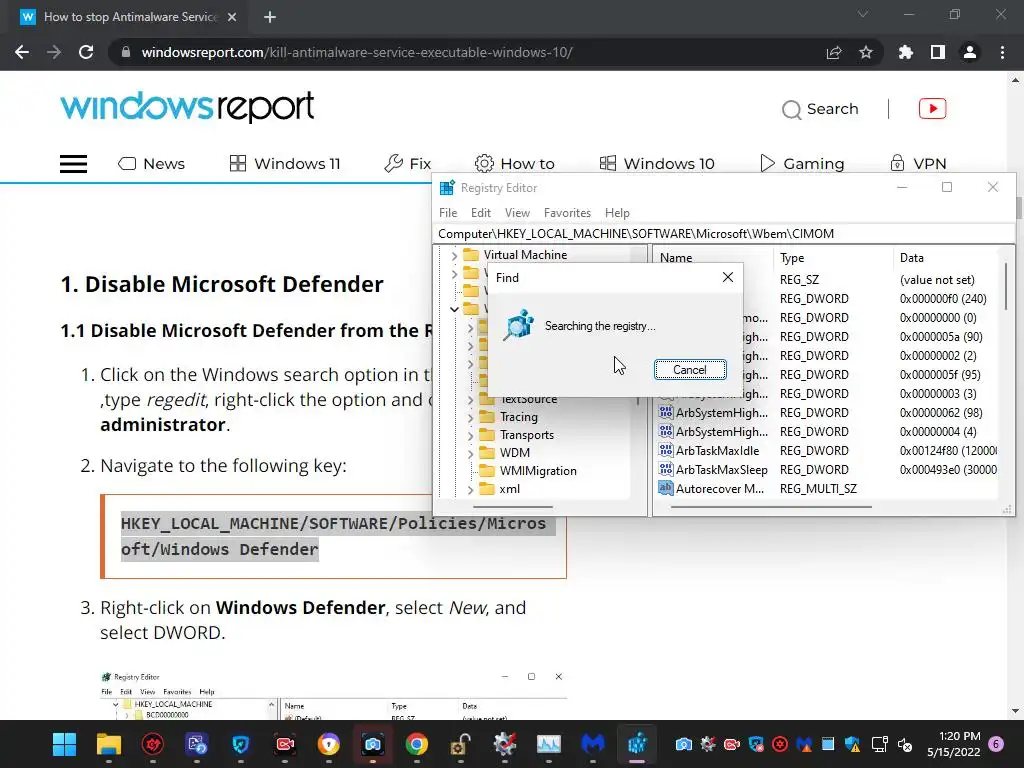Click the '0x000000f0 (240)' data cell
The image size is (1024, 768).
click(x=943, y=298)
